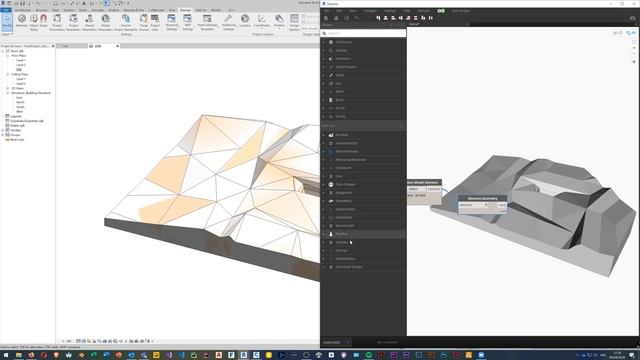Click the Dynamo library search field
This screenshot has height=360, width=640.
[x=363, y=33]
